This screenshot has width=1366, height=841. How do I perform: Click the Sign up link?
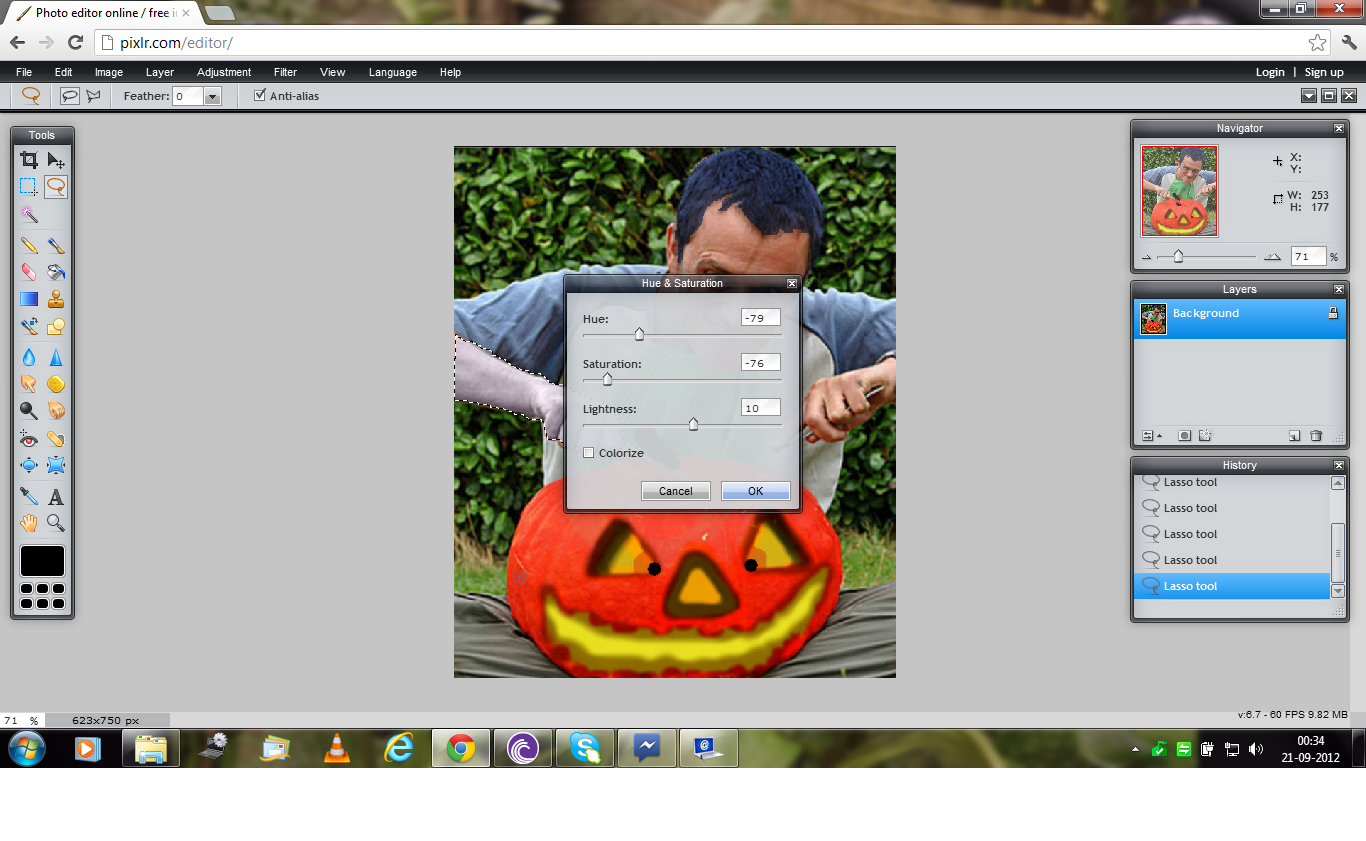(1324, 72)
